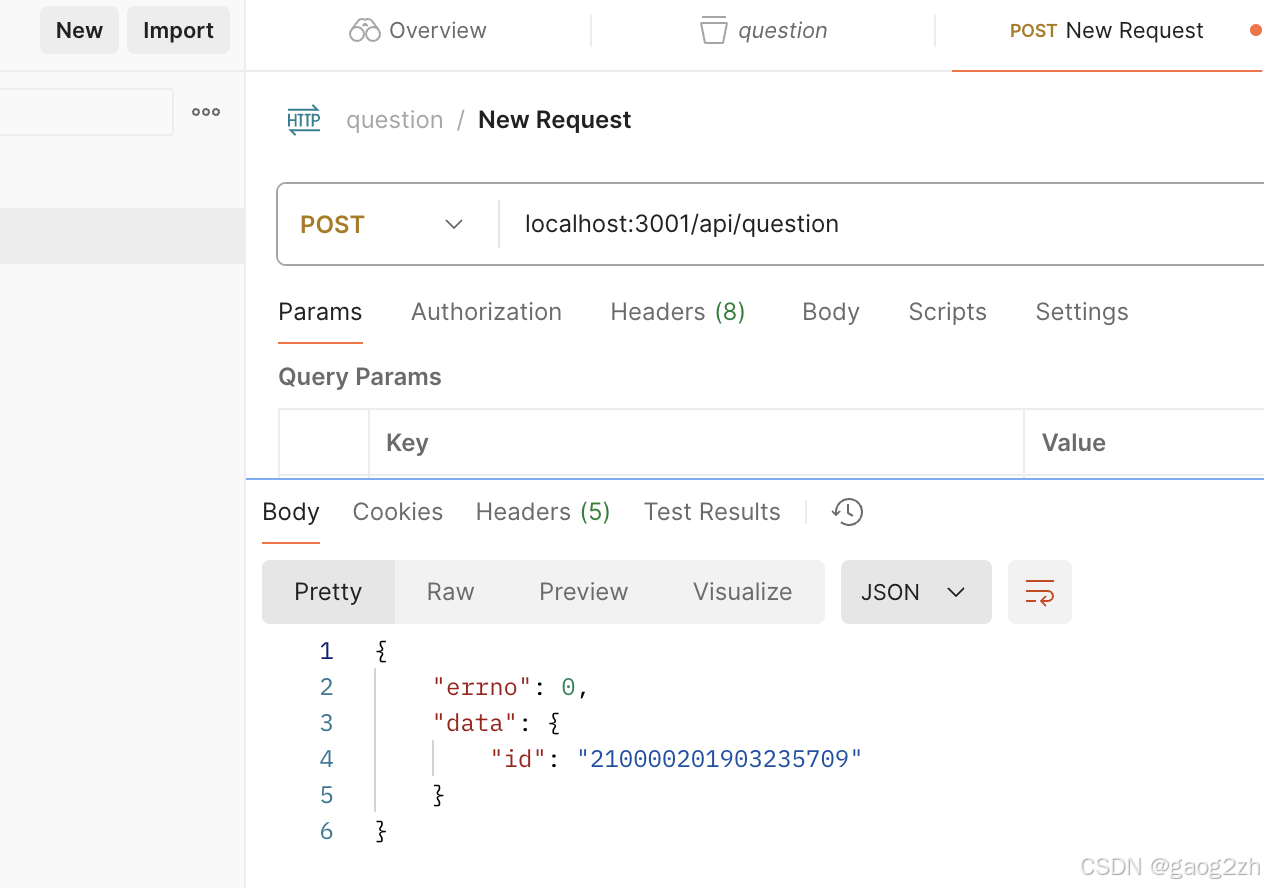Open the response Headers (5) tab

click(x=543, y=512)
